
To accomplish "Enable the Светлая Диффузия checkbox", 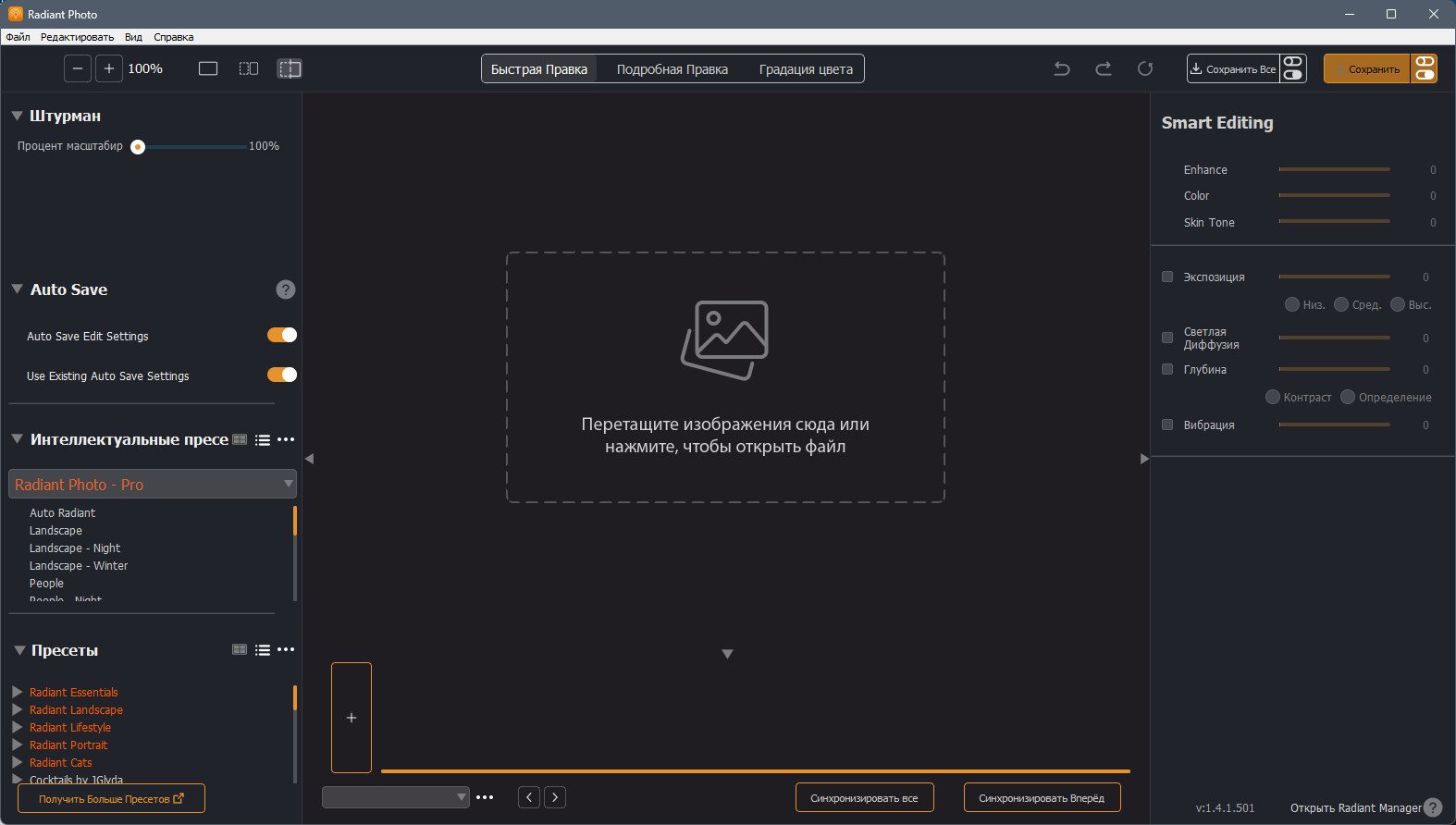I will click(1167, 338).
